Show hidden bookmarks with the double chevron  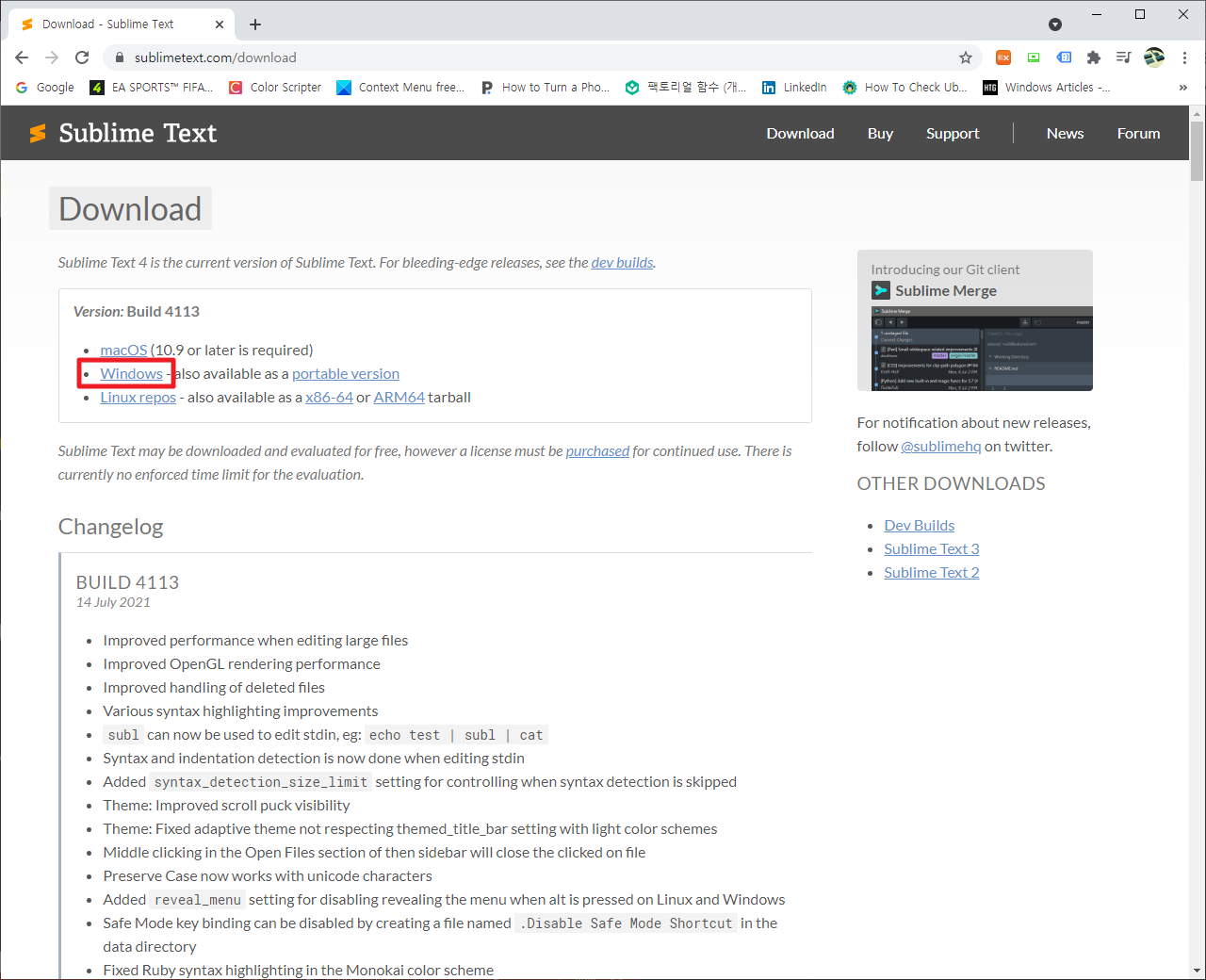point(1183,88)
